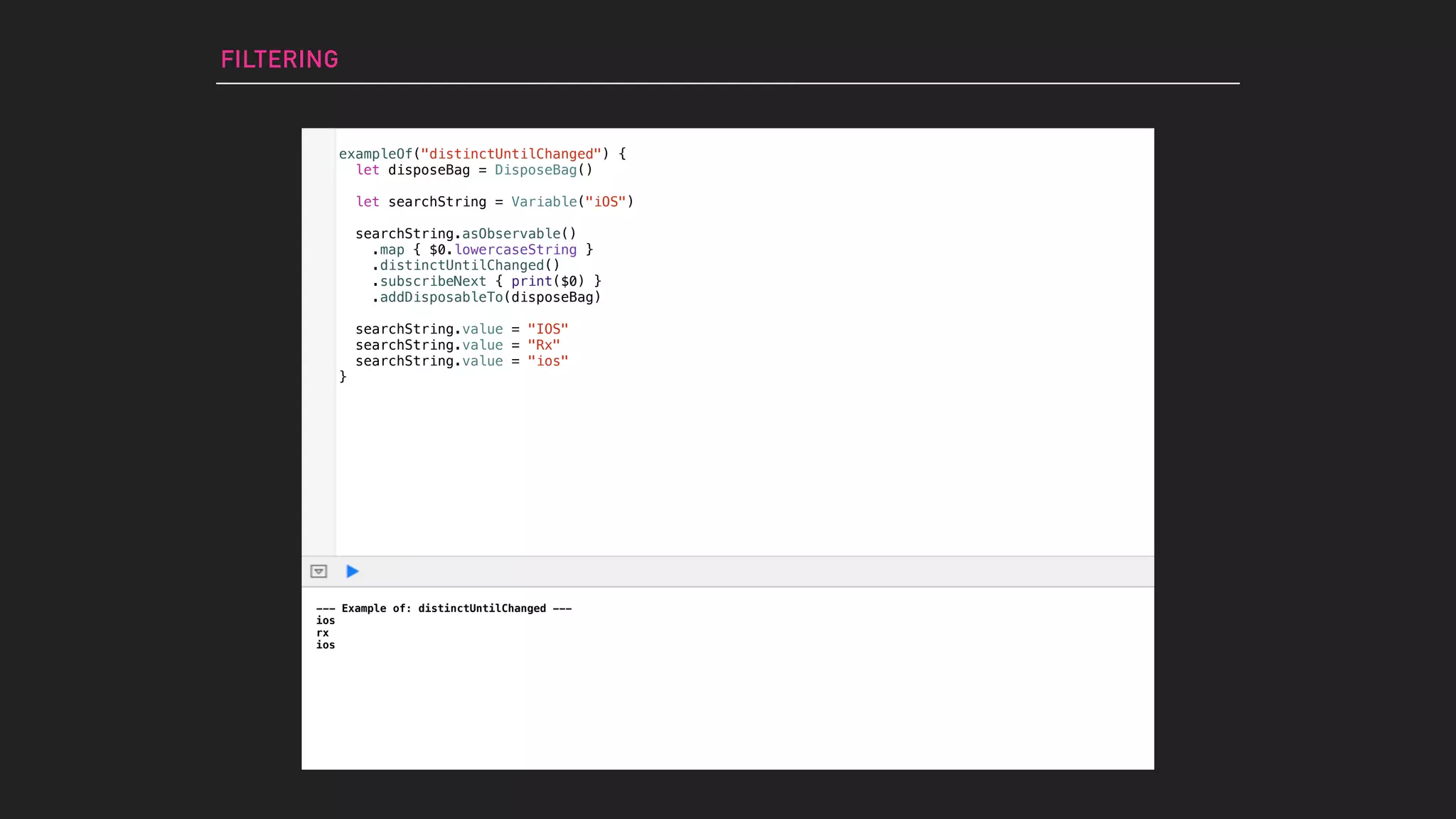
Task: Click the DisposeBag() type reference
Action: [x=543, y=170]
